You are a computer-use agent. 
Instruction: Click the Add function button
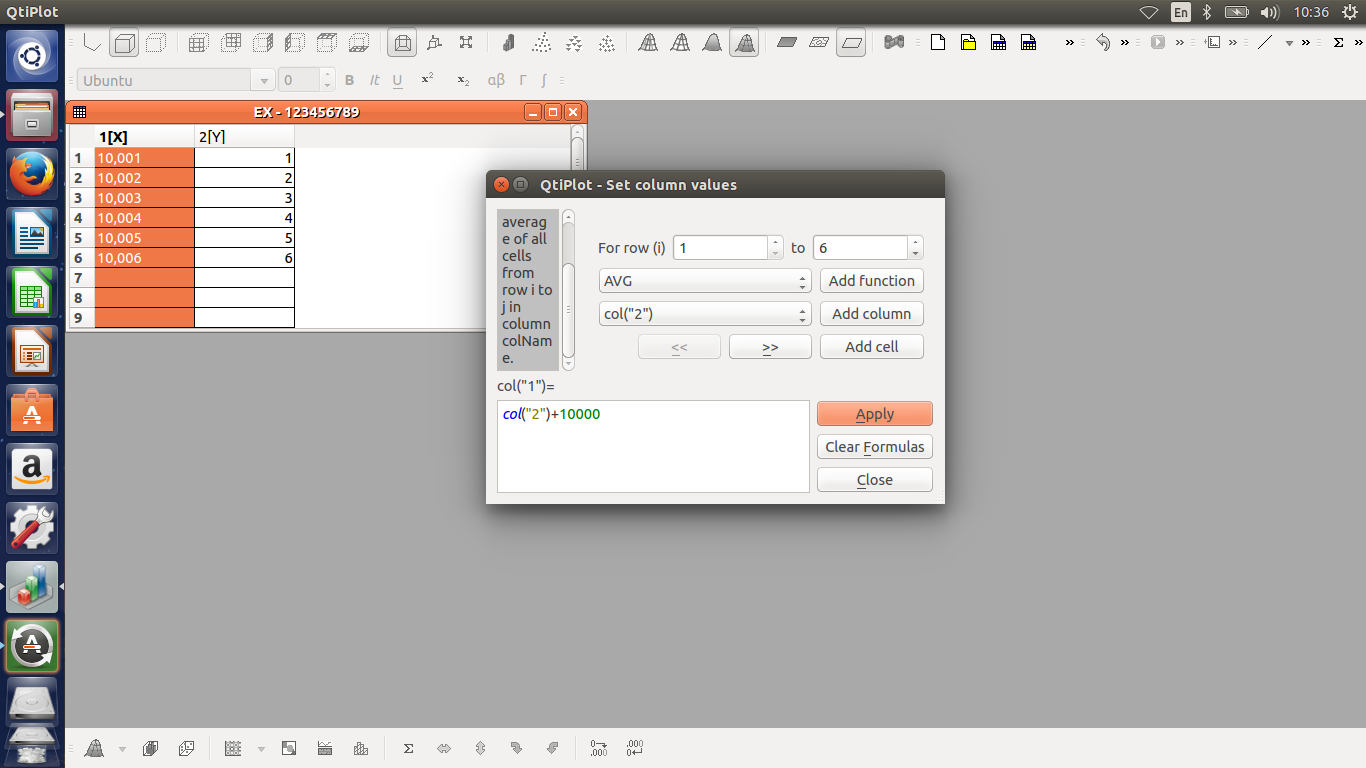pyautogui.click(x=872, y=281)
